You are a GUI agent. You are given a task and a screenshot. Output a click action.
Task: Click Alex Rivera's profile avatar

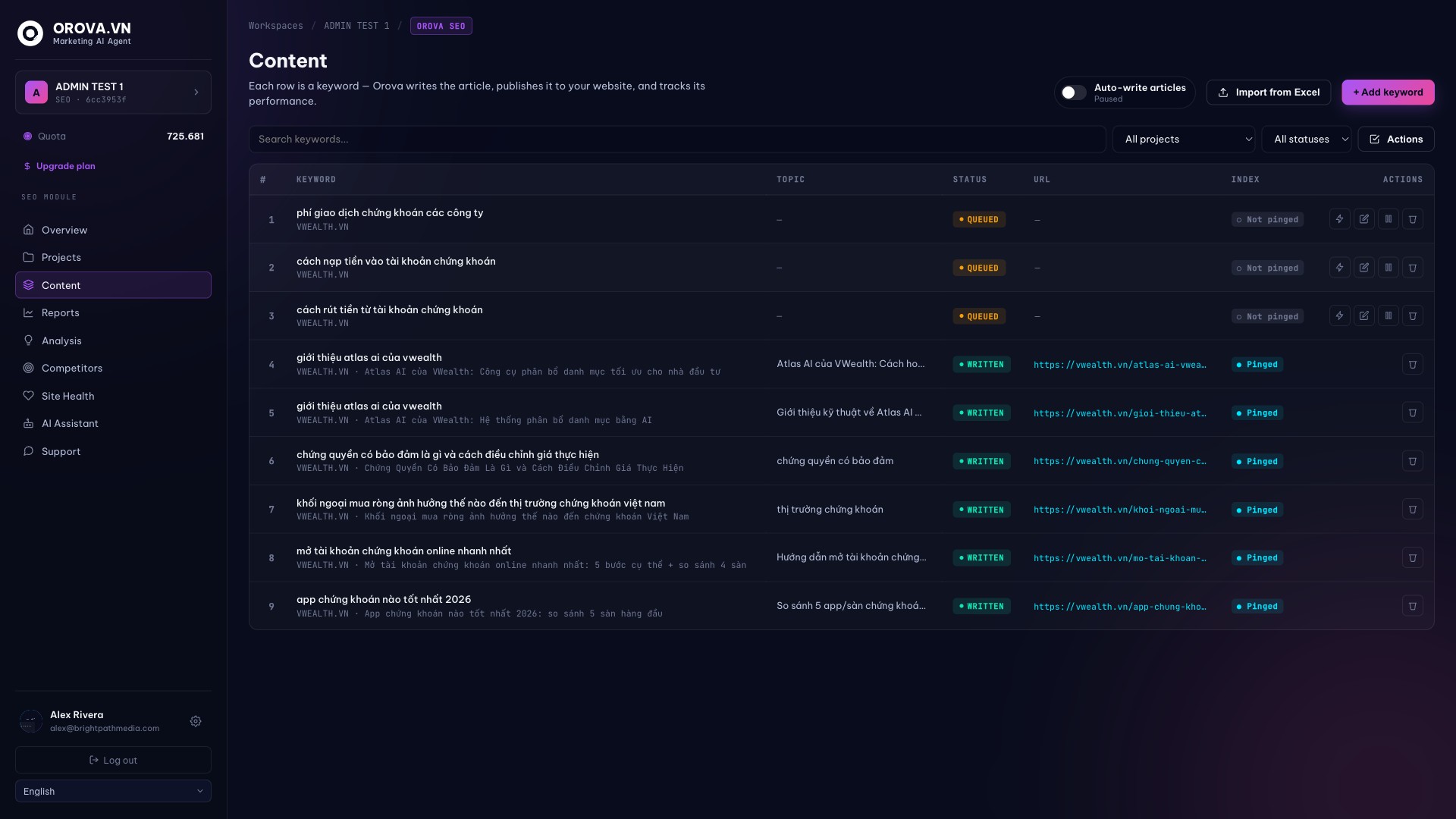[31, 721]
